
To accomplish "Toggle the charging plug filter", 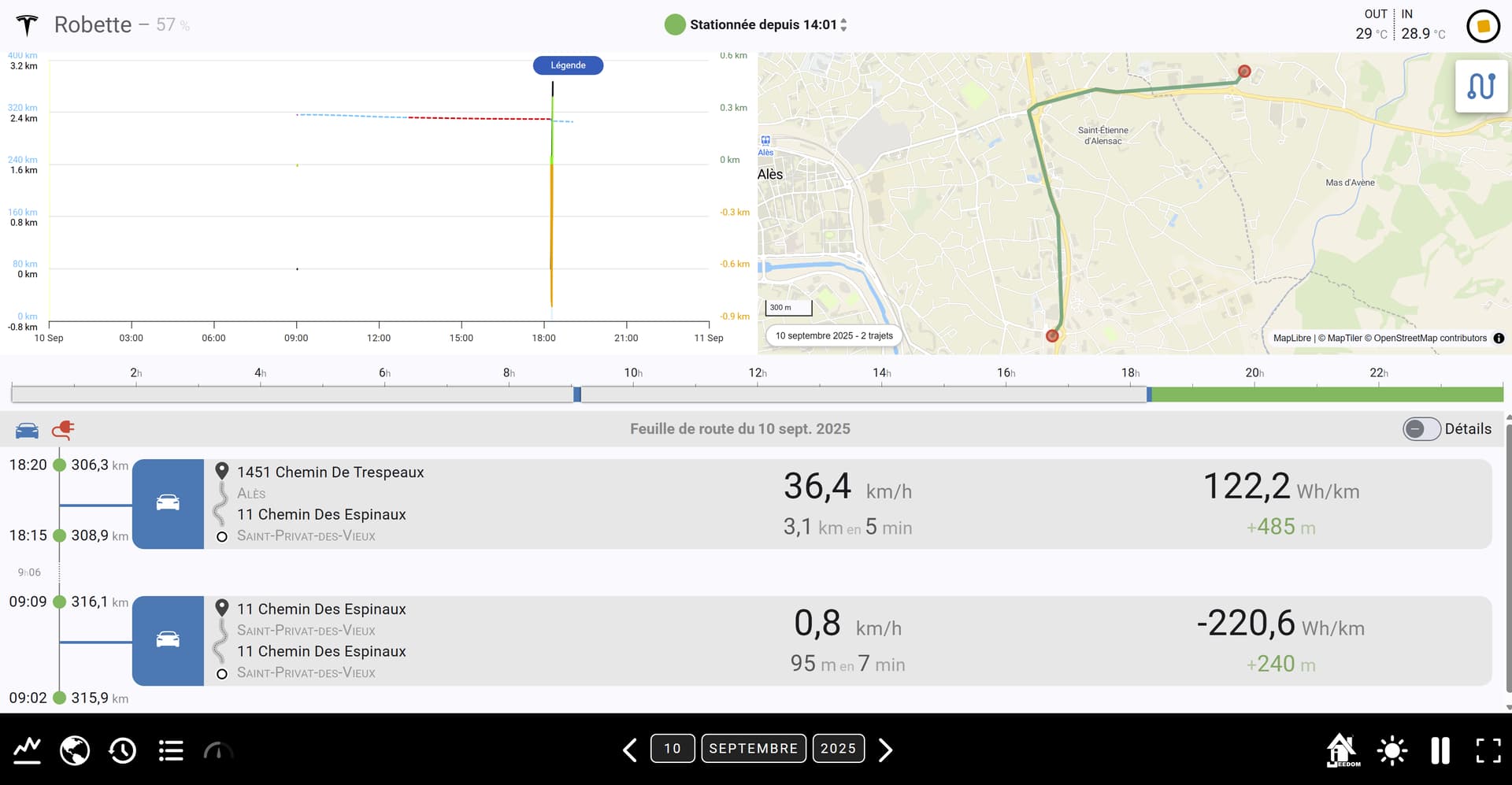I will point(63,430).
